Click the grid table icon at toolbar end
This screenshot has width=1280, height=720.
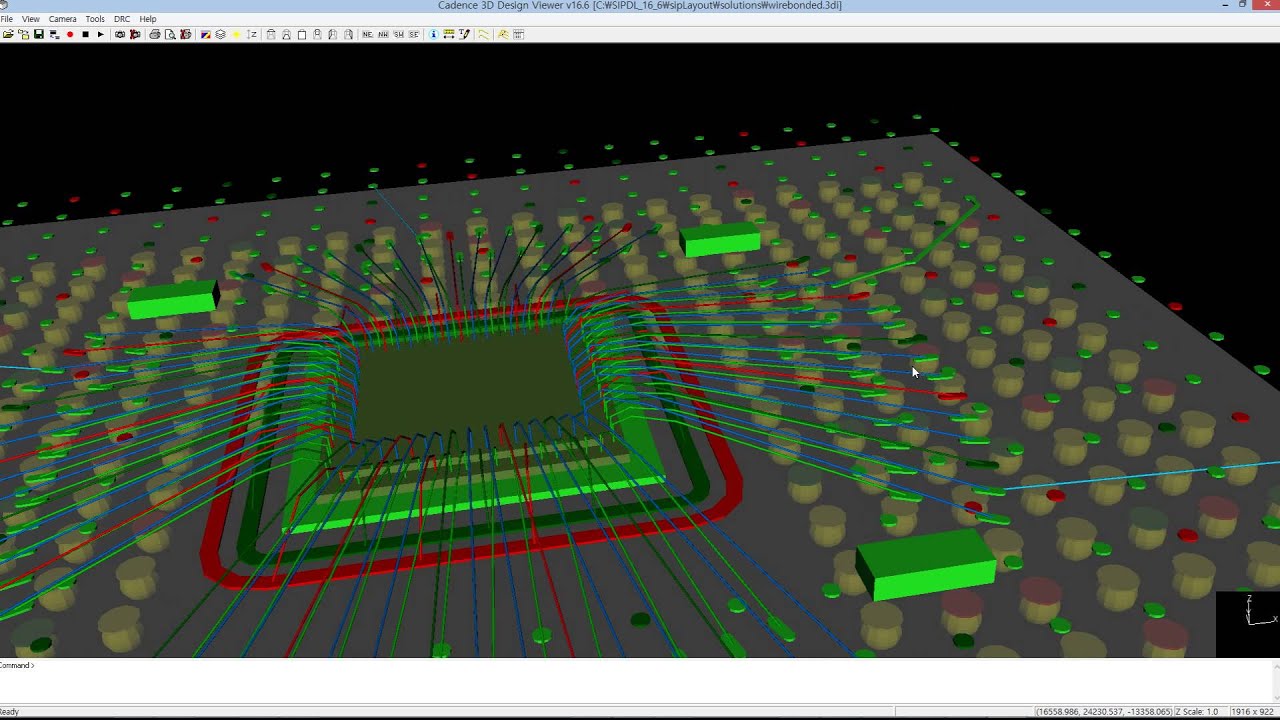pyautogui.click(x=518, y=34)
